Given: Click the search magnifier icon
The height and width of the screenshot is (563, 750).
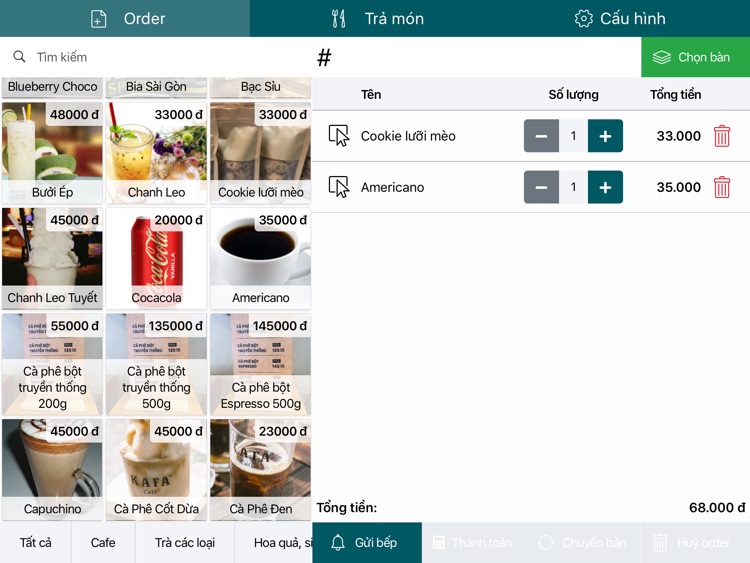Looking at the screenshot, I should 19,56.
